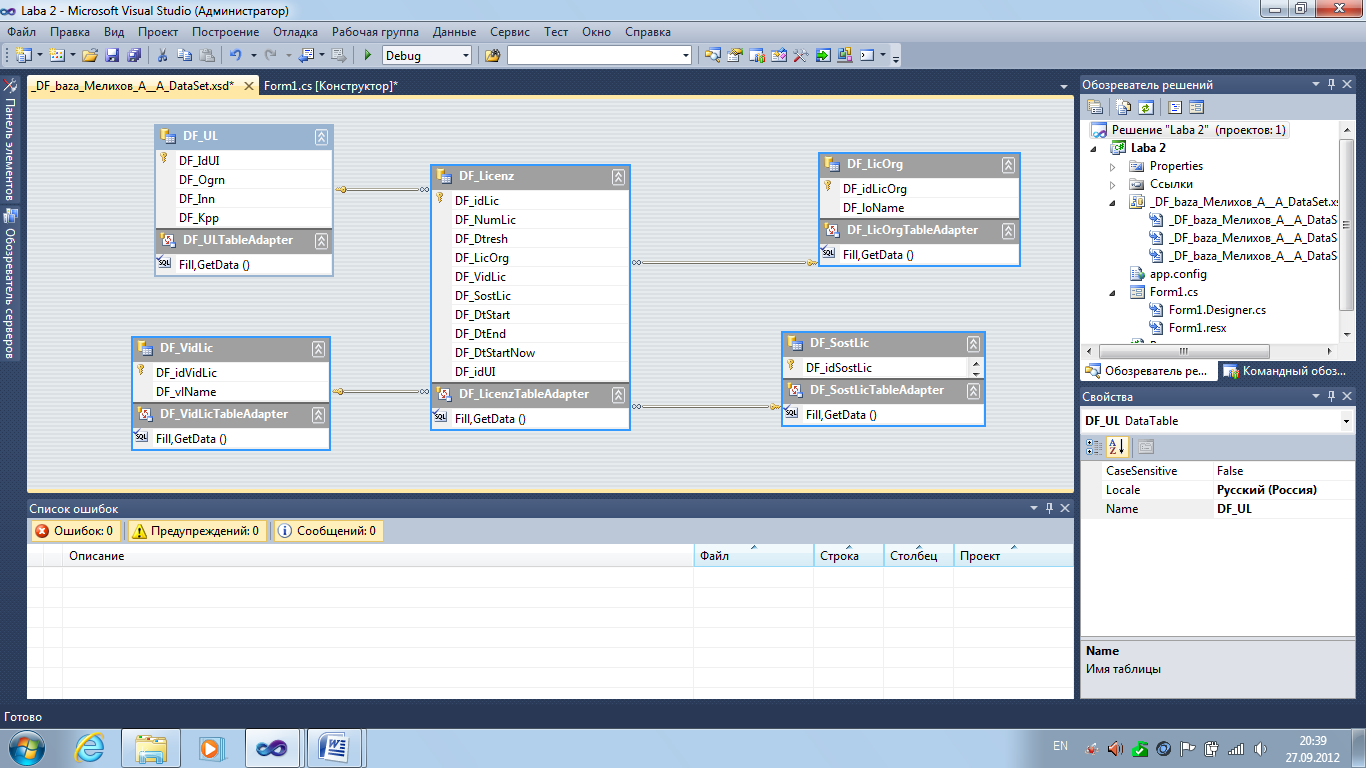Click the Categorized view icon in Properties panel
The height and width of the screenshot is (768, 1366).
point(1095,446)
